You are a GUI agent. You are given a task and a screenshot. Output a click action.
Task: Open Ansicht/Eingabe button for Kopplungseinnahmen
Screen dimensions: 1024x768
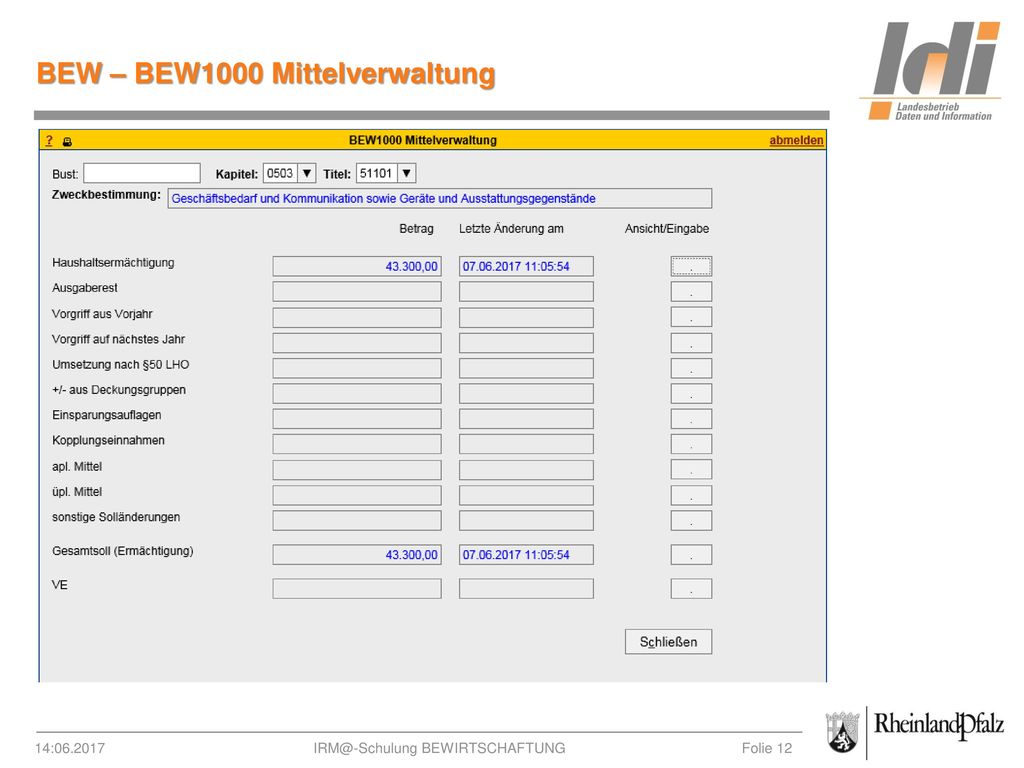[x=691, y=444]
